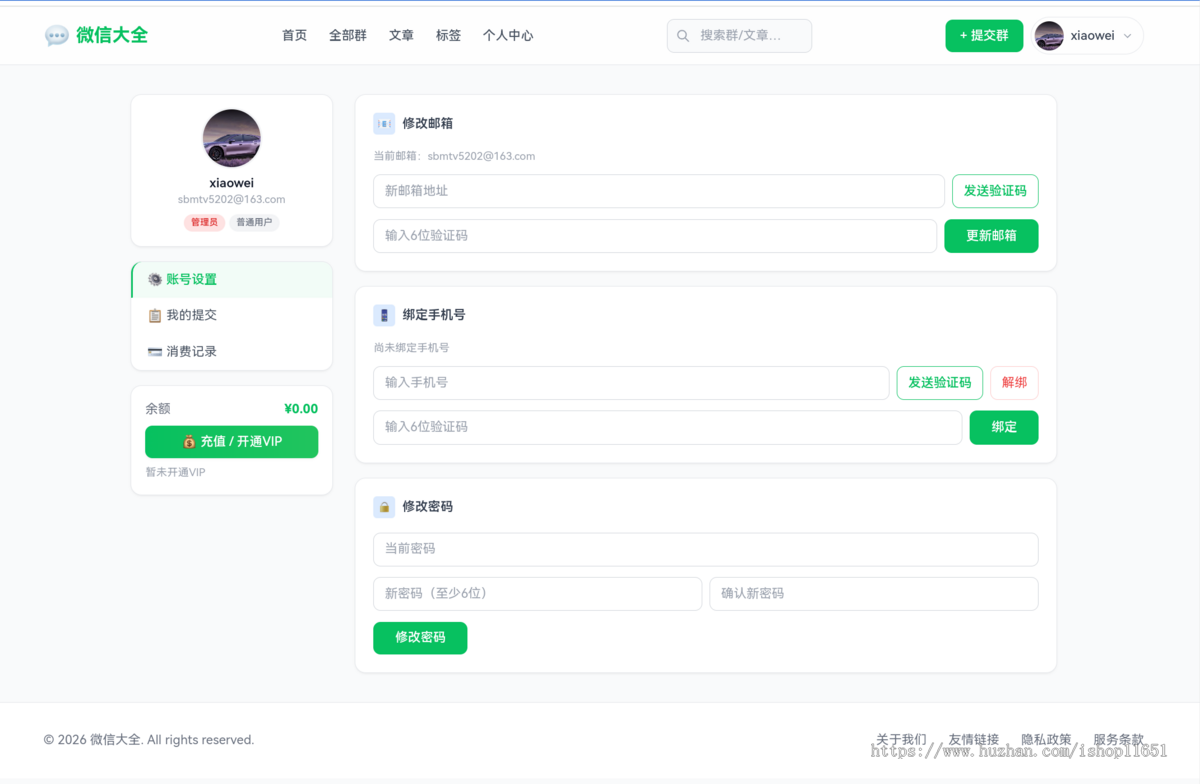Screen dimensions: 1200x784
Task: Click the 普通用户 role badge
Action: (254, 223)
